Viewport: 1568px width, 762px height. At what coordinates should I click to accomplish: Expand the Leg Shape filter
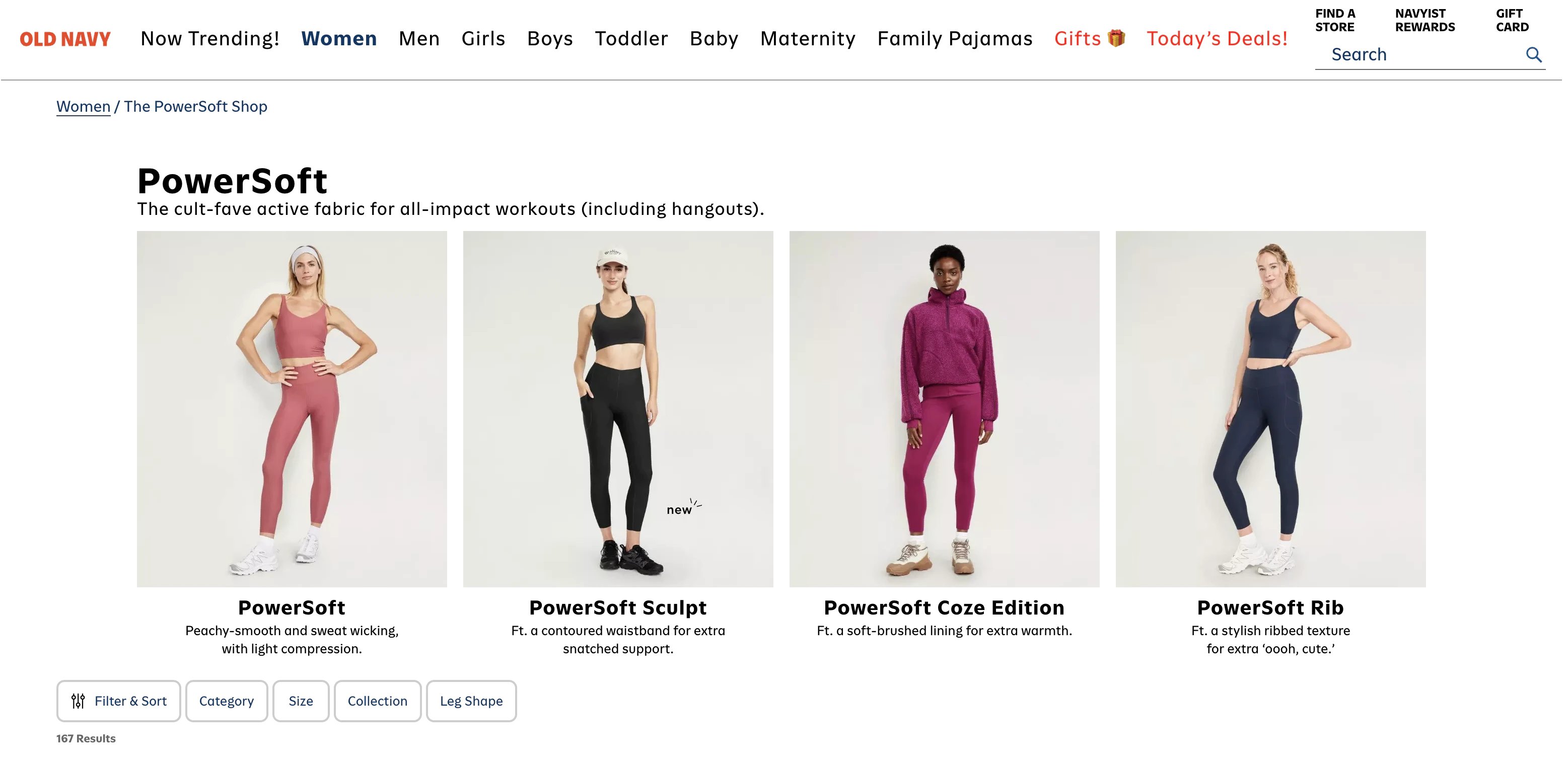(x=471, y=701)
